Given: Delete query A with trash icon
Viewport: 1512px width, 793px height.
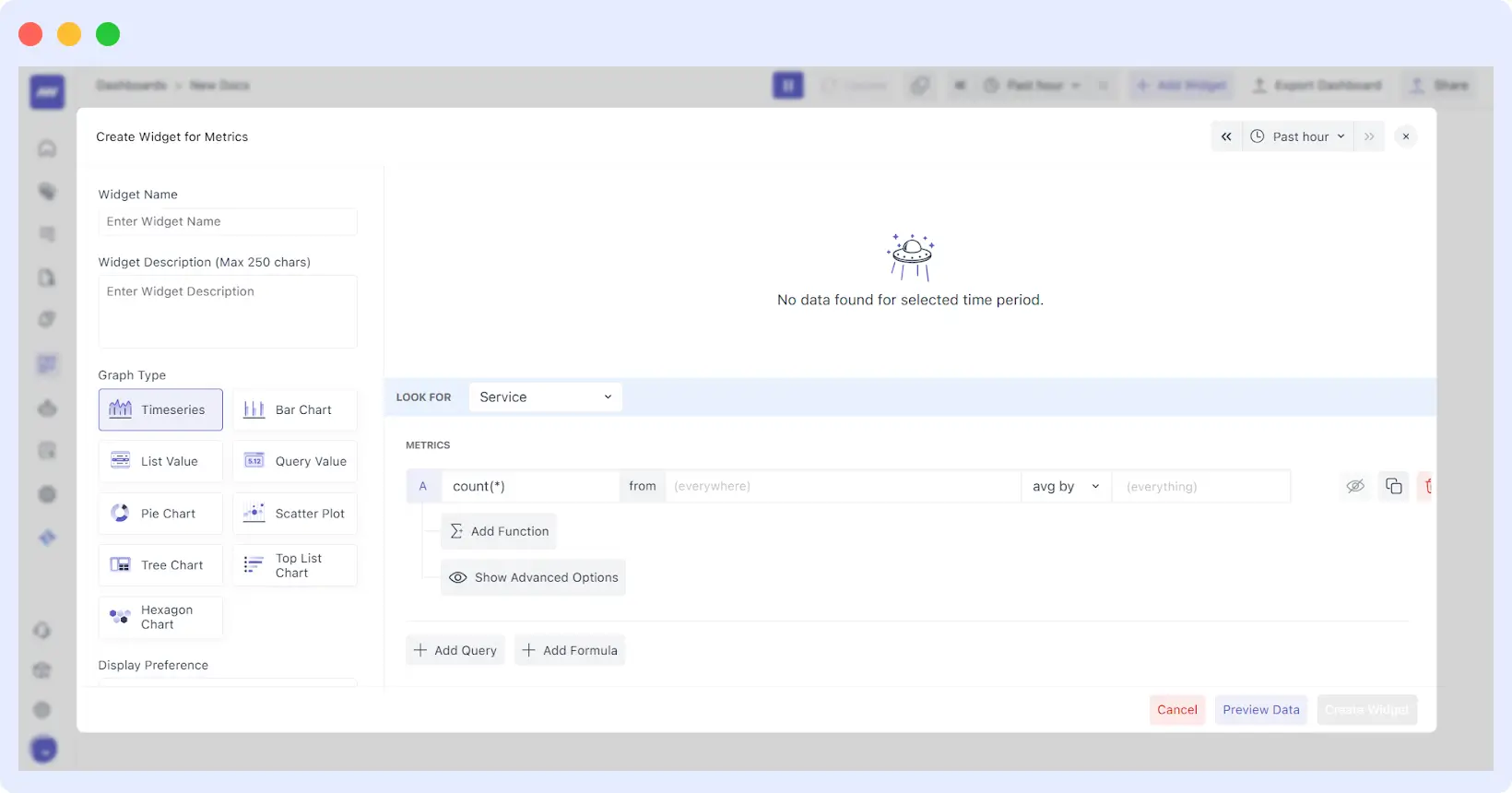Looking at the screenshot, I should (x=1427, y=486).
